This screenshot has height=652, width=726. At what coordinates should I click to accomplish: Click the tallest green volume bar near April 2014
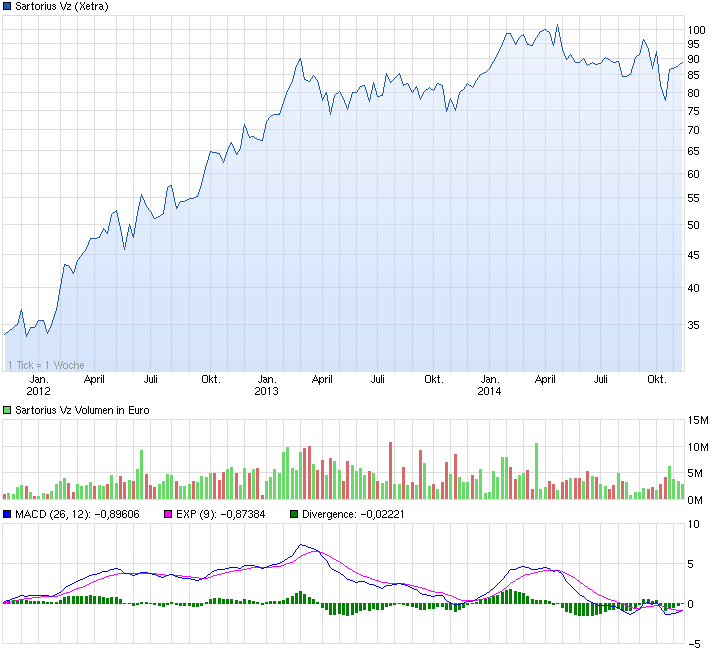tap(537, 471)
